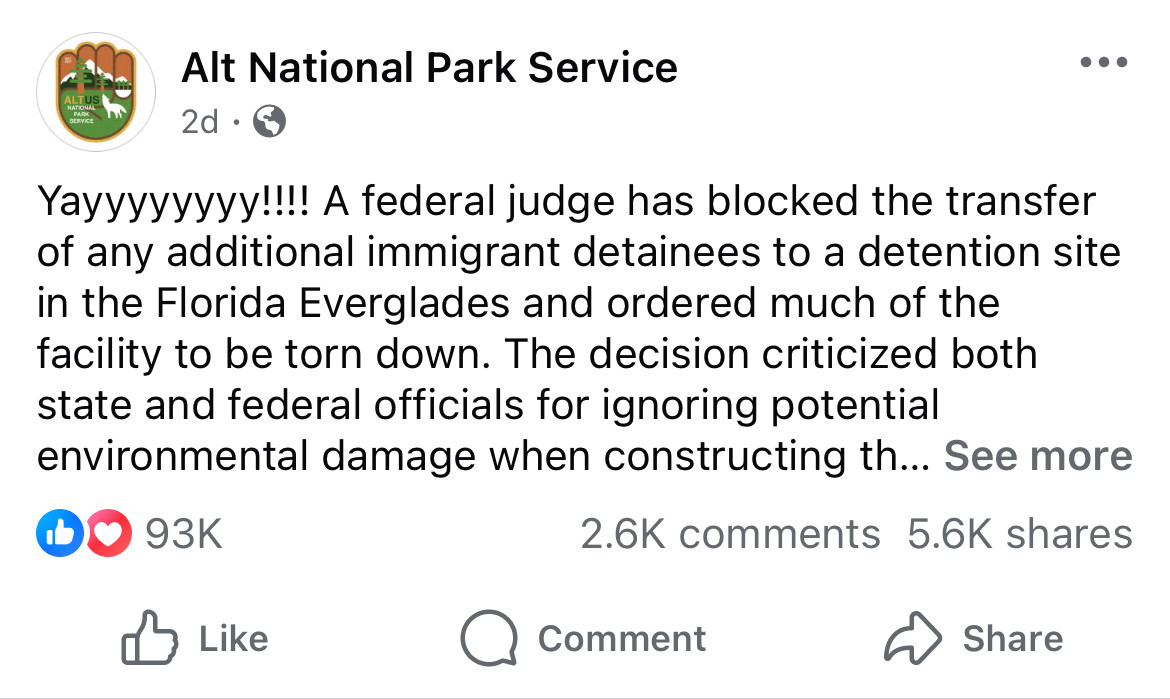Expand the post with See more
1170x699 pixels.
pyautogui.click(x=1038, y=455)
